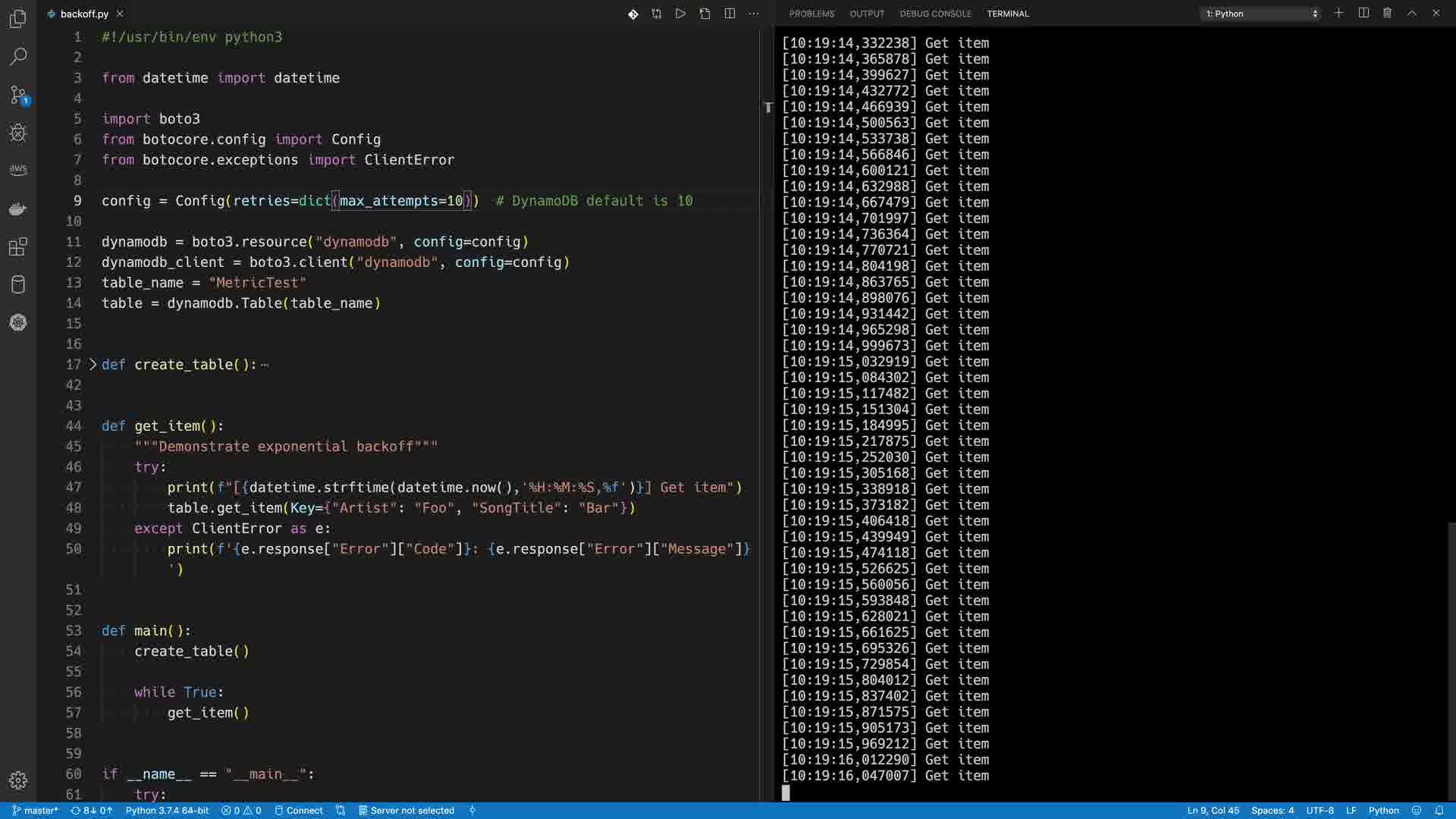This screenshot has width=1456, height=819.
Task: Open the Manage gear settings icon
Action: click(x=18, y=780)
